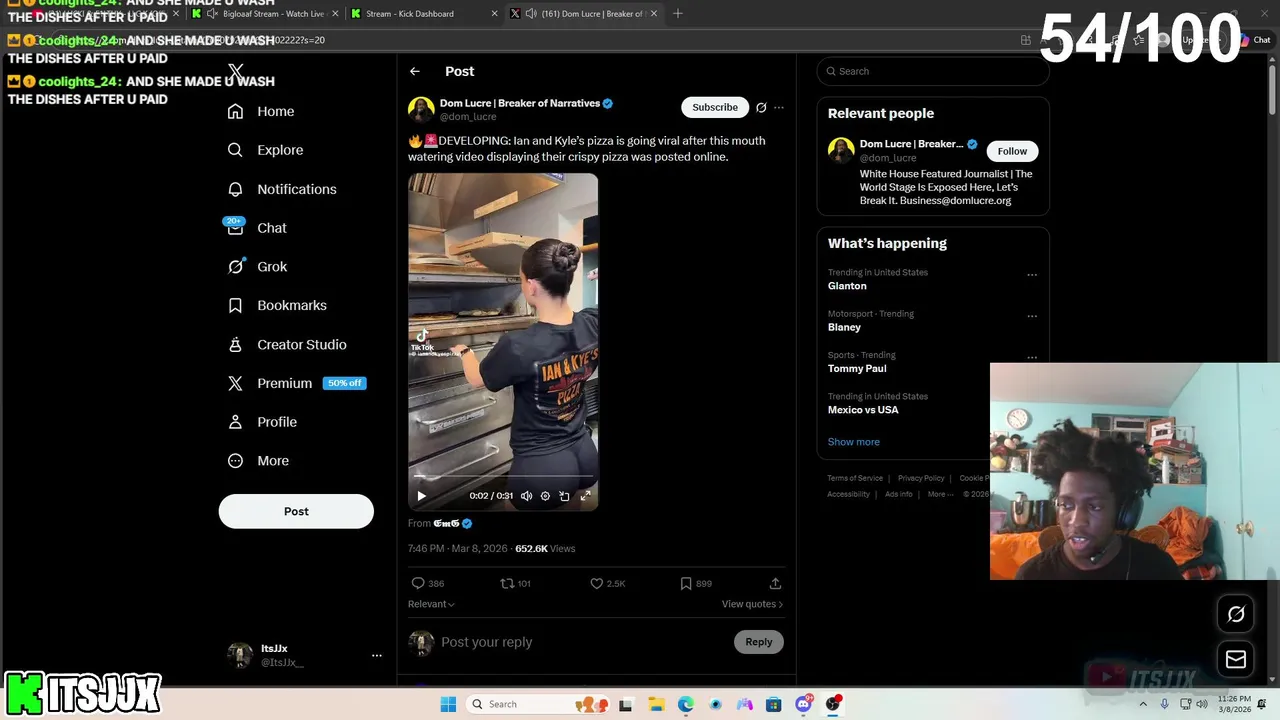Open the Tommy Paul trend
The image size is (1280, 720).
click(x=857, y=368)
